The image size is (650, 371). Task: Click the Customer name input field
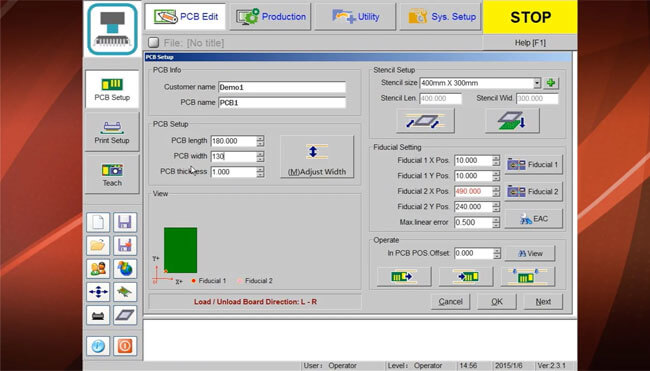282,87
